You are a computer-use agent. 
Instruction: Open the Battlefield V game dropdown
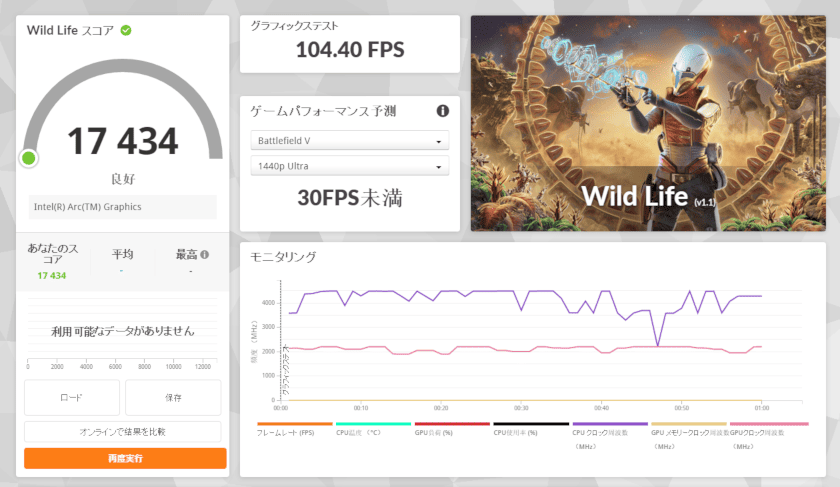click(x=349, y=141)
